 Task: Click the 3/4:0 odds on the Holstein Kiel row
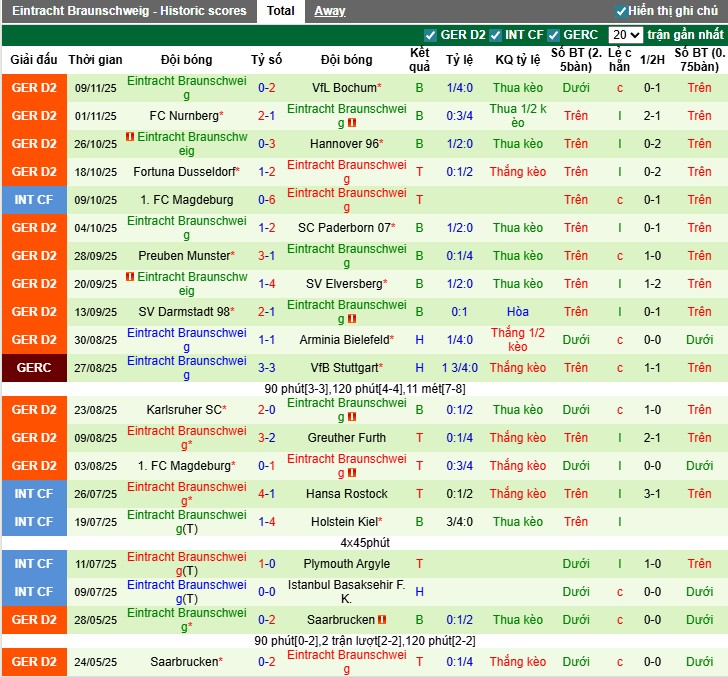[x=460, y=522]
